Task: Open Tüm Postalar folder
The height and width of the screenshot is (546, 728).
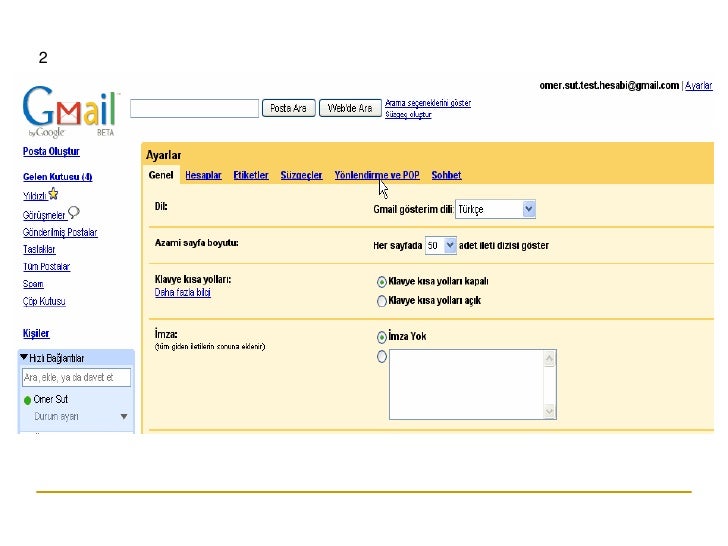Action: pos(46,267)
